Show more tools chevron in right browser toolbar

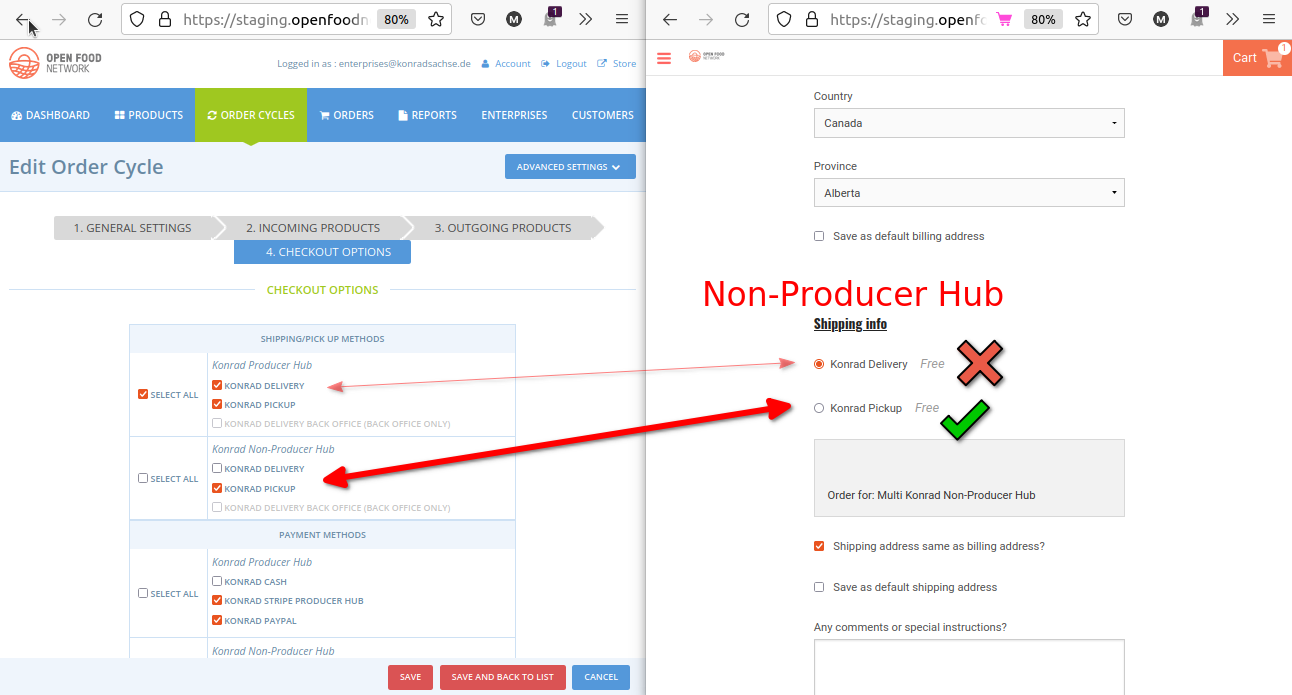(1233, 19)
